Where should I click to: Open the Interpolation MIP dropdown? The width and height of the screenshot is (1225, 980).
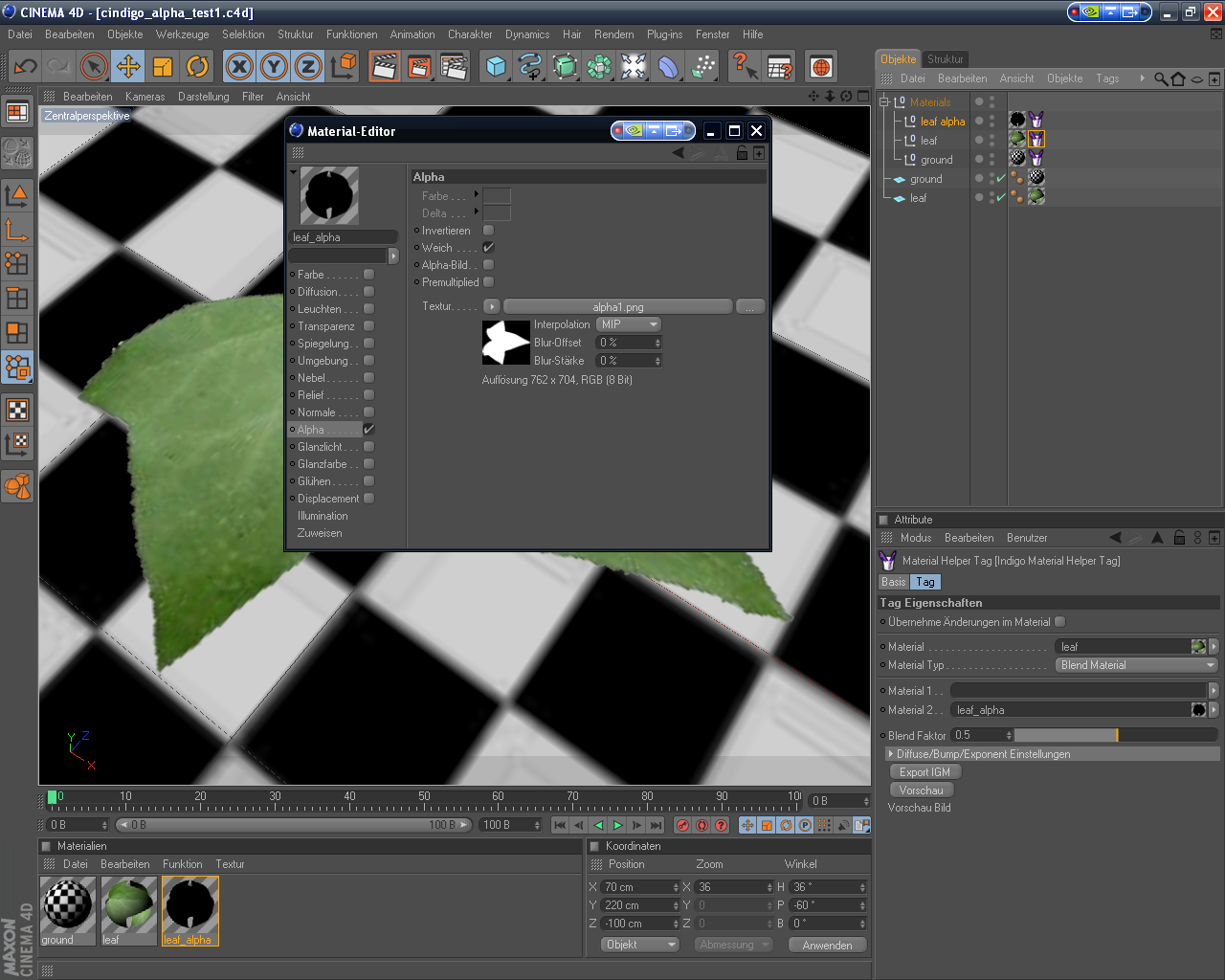coord(629,324)
